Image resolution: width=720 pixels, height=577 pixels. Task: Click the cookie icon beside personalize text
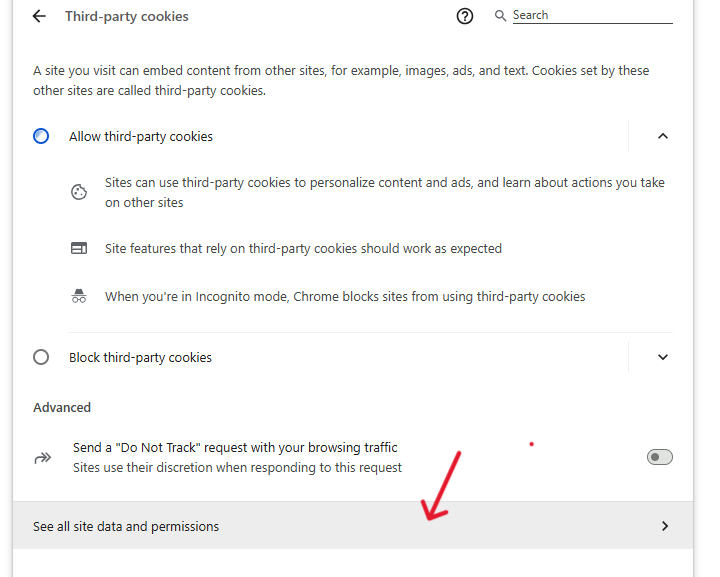(80, 192)
